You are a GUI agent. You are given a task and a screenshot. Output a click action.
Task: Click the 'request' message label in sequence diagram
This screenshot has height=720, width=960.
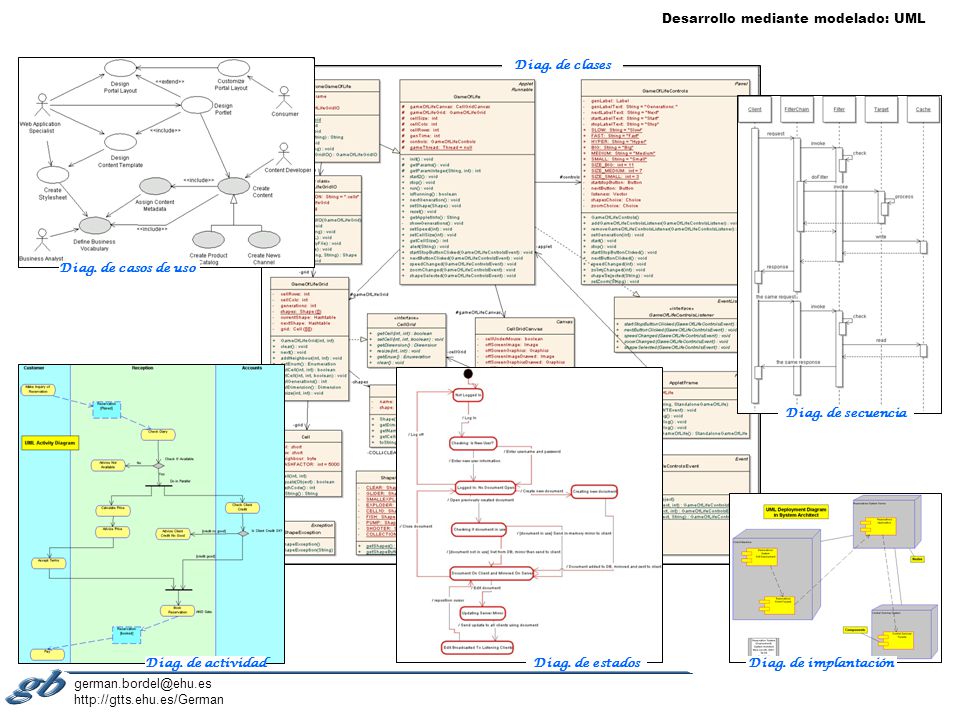coord(775,133)
